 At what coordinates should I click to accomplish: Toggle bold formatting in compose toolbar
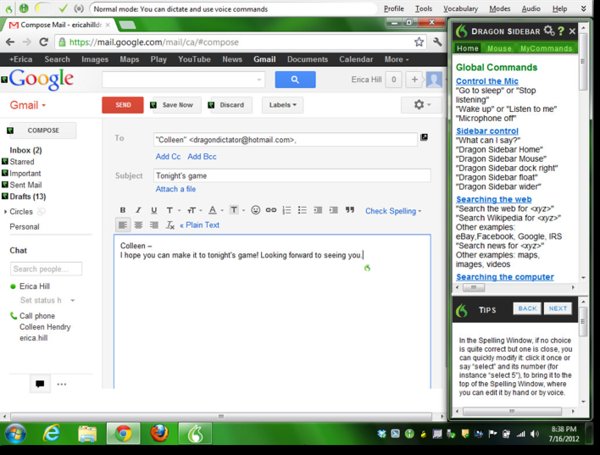123,210
